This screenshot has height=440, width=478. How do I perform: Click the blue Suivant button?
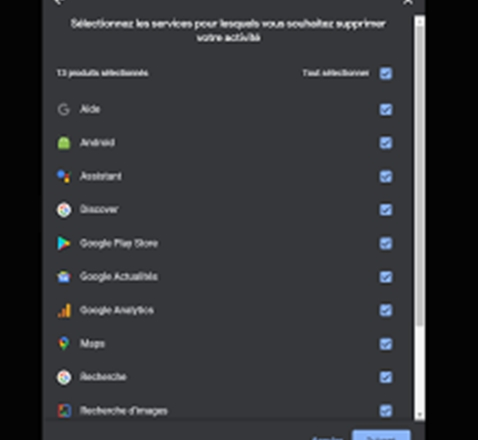pos(381,436)
